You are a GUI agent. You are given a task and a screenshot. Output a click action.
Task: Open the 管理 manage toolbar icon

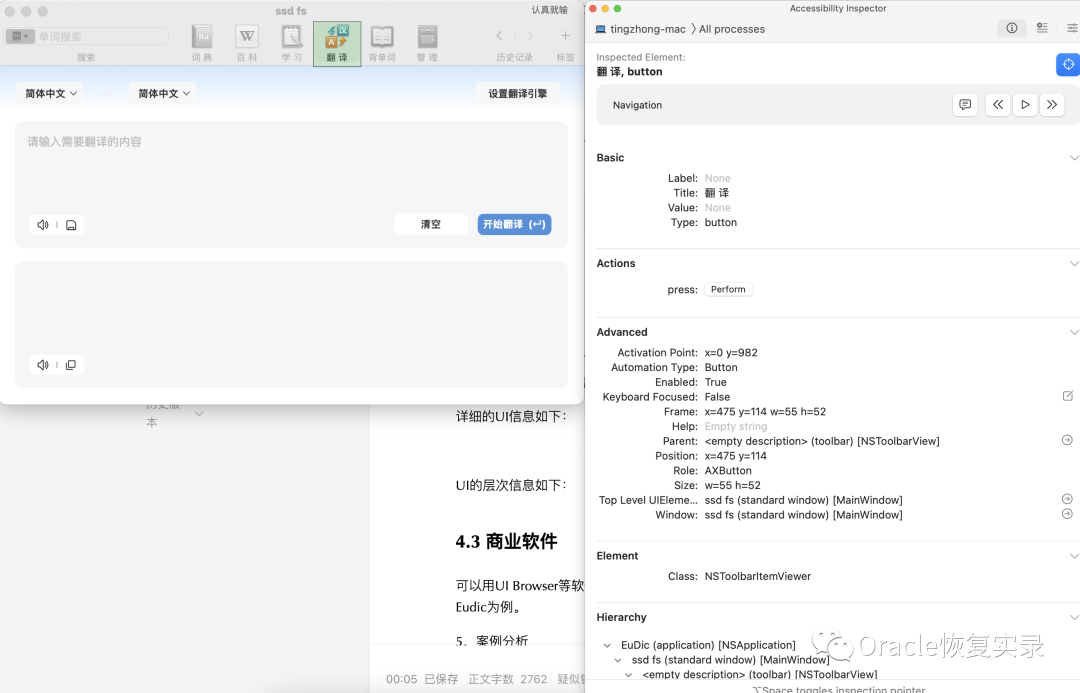427,43
